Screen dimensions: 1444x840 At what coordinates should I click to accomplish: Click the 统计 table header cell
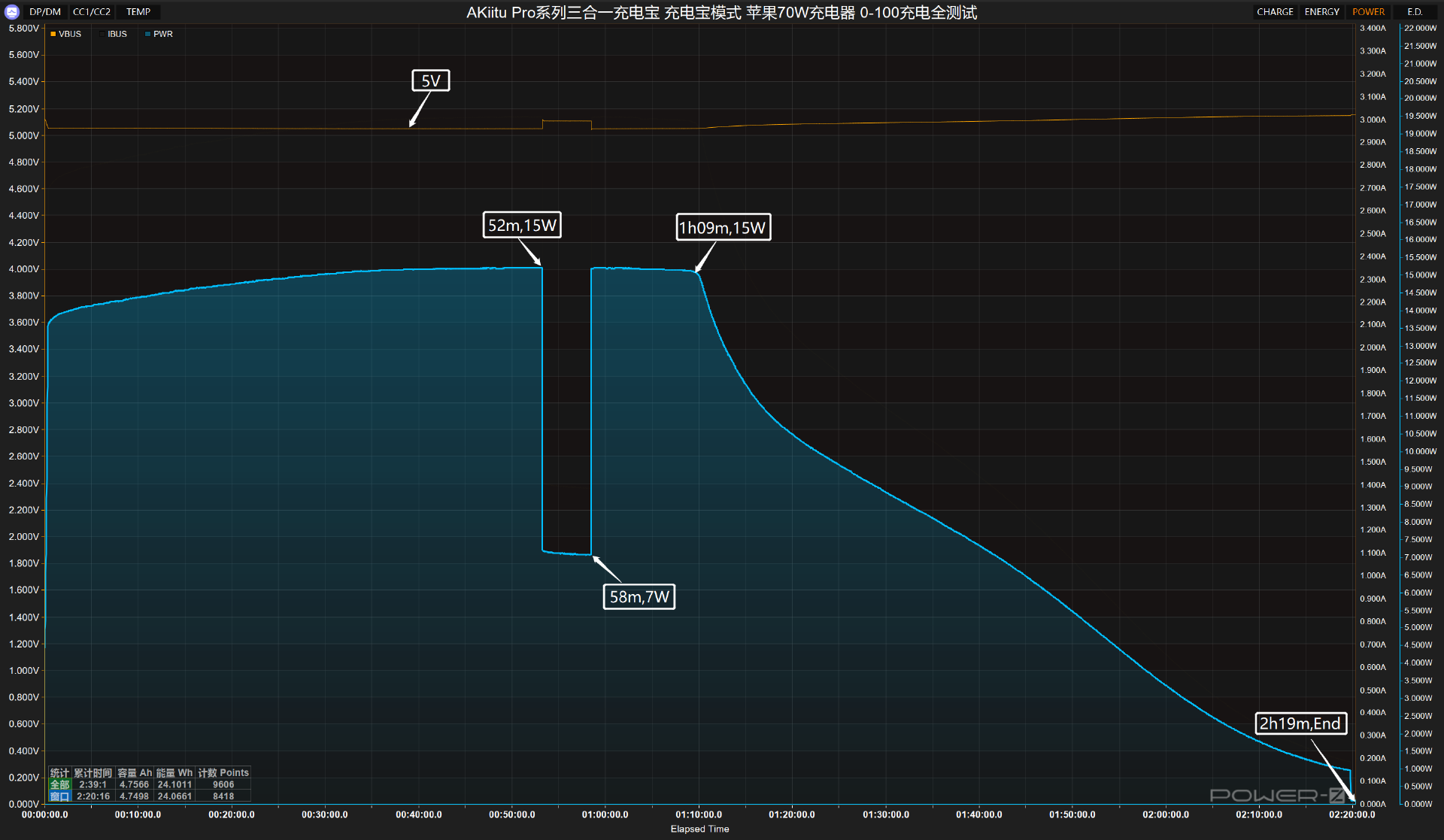(x=59, y=773)
